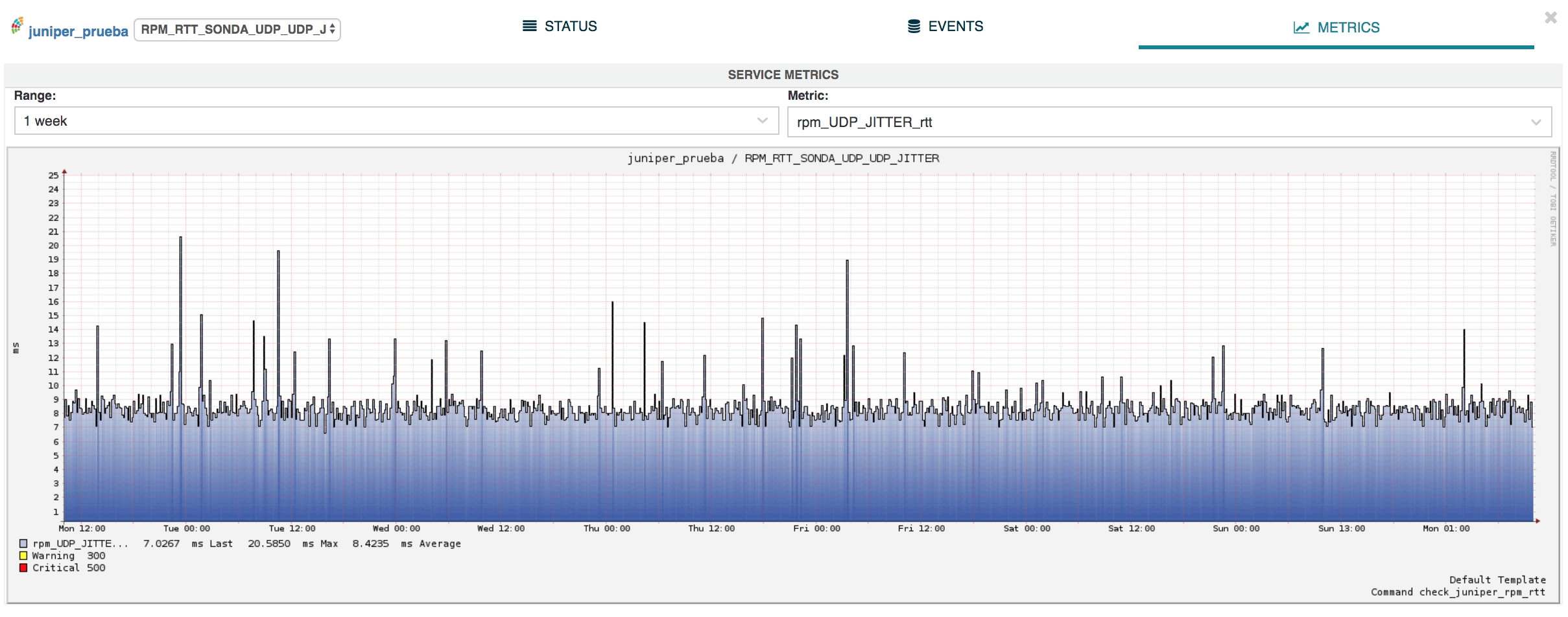
Task: Click the METRICS chart icon
Action: pyautogui.click(x=1301, y=27)
